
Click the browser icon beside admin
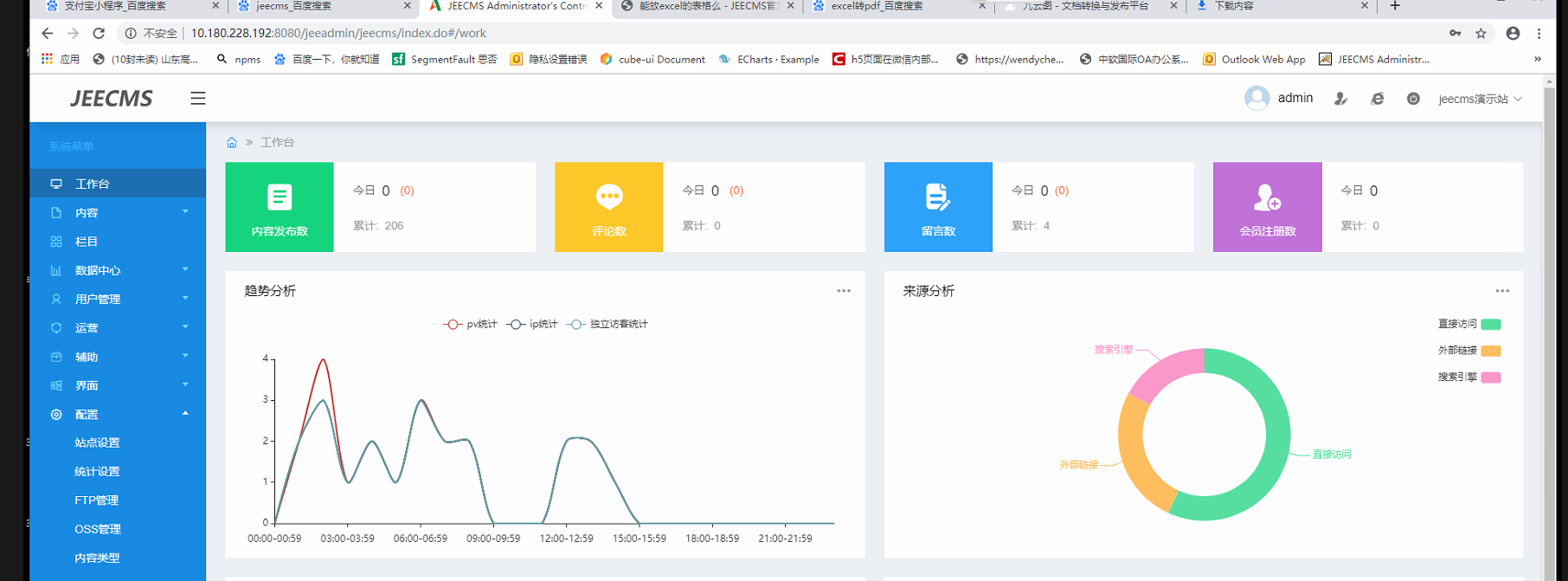[1378, 99]
